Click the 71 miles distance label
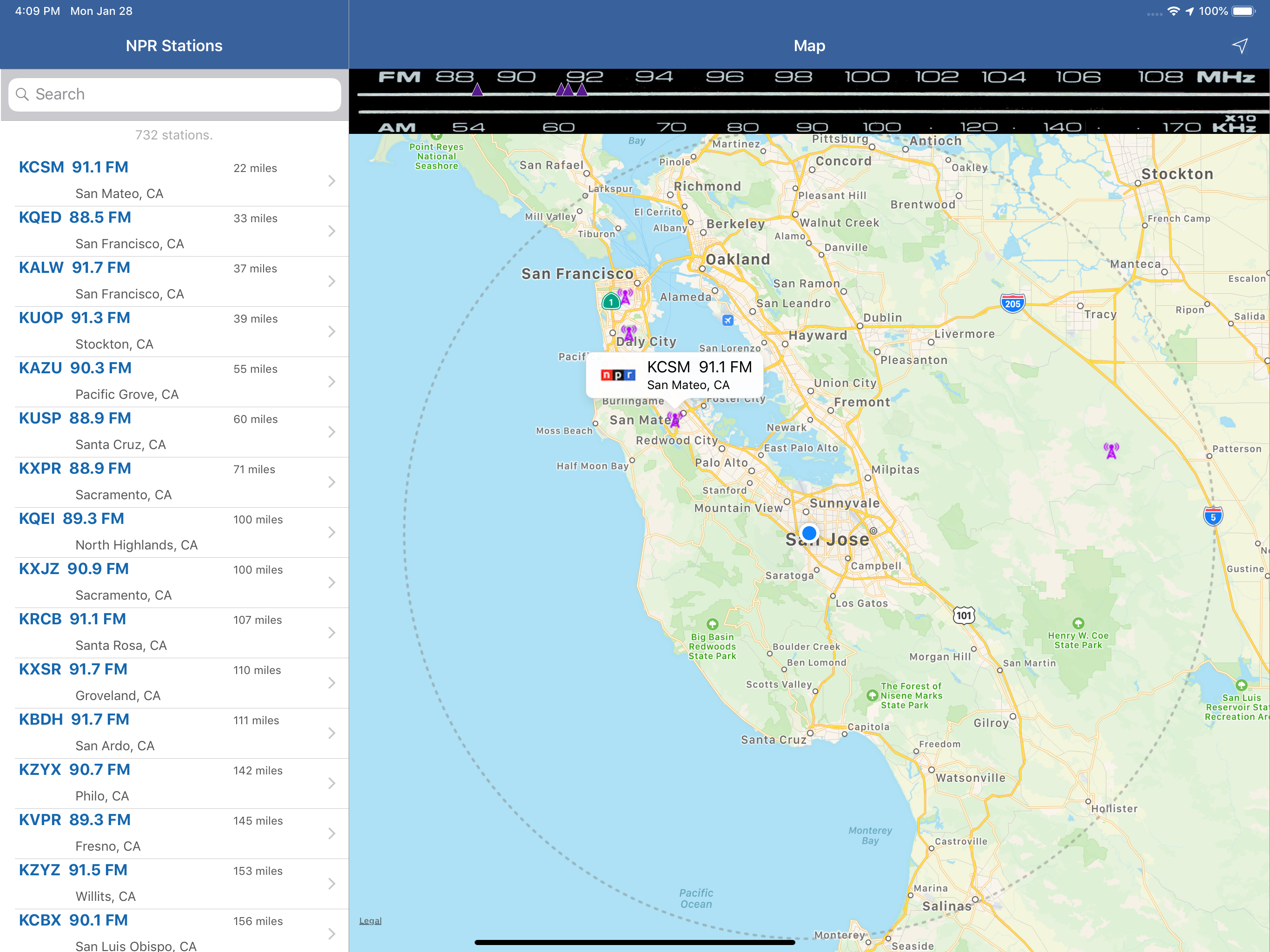 pos(254,469)
